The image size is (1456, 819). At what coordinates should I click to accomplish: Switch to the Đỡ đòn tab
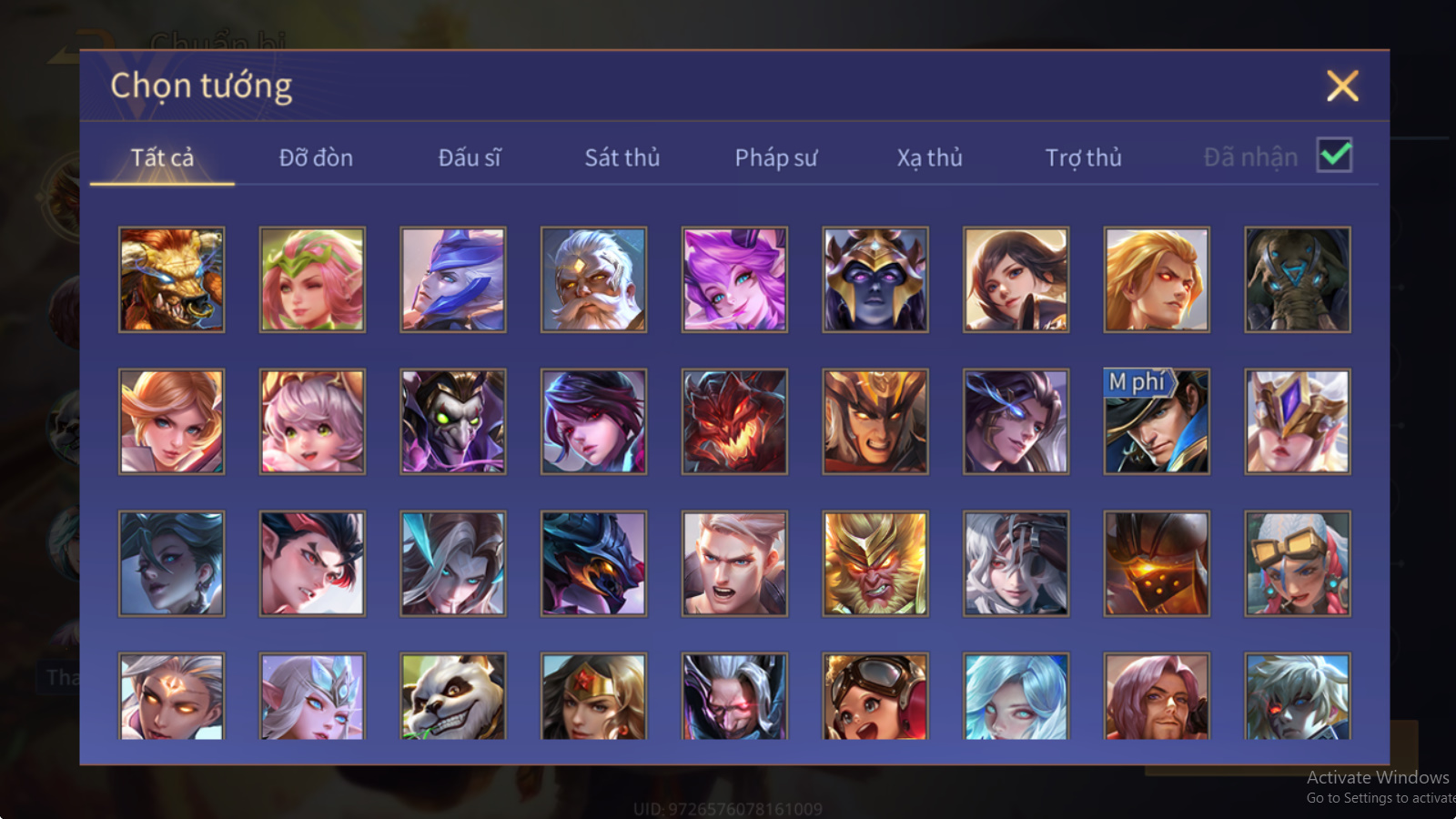[x=316, y=157]
